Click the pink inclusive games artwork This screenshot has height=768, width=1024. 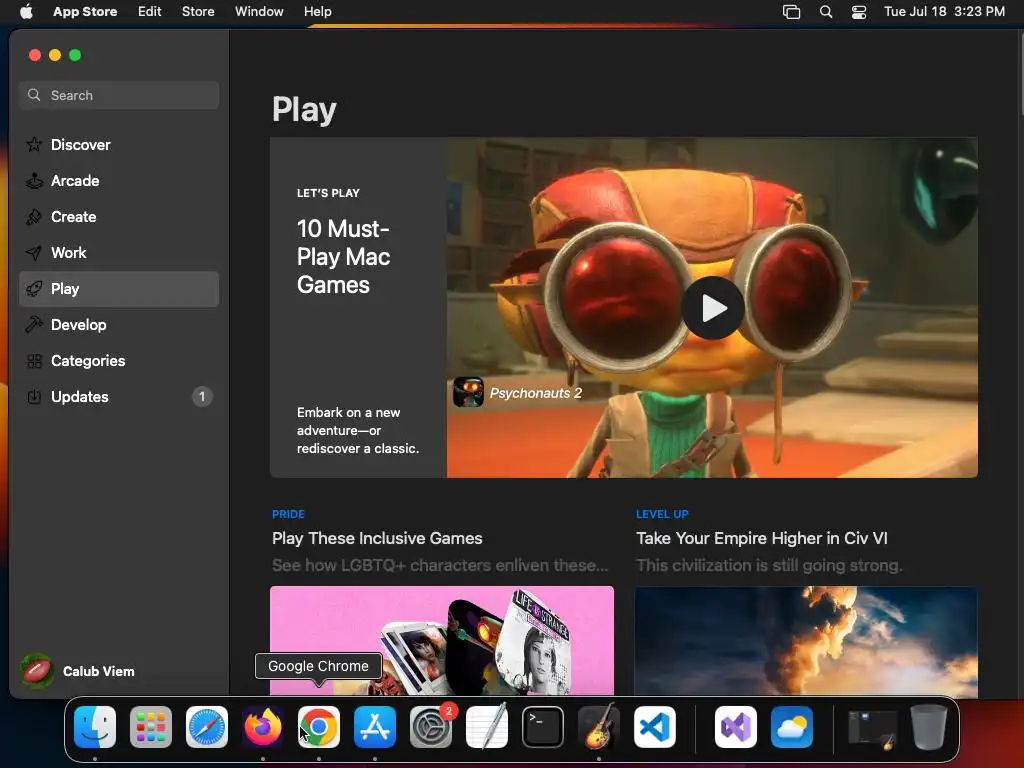pos(441,641)
